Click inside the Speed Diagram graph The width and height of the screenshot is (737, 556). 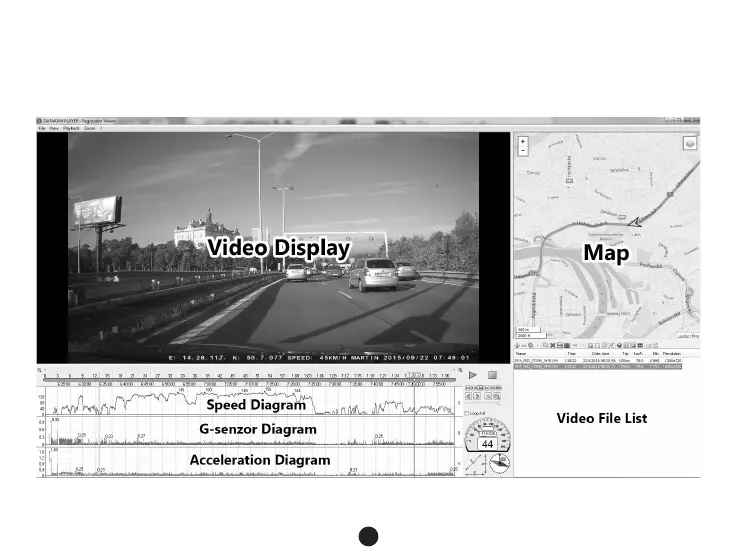[249, 402]
